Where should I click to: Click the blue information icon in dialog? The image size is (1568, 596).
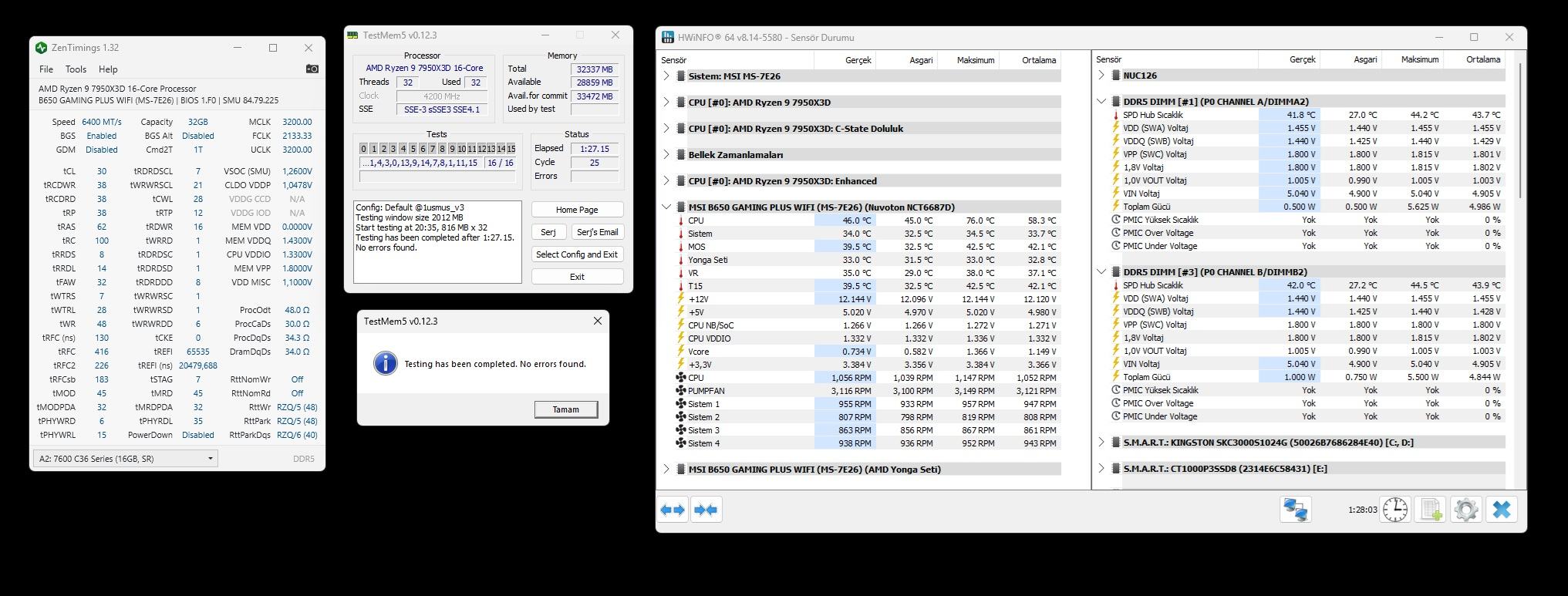coord(385,363)
